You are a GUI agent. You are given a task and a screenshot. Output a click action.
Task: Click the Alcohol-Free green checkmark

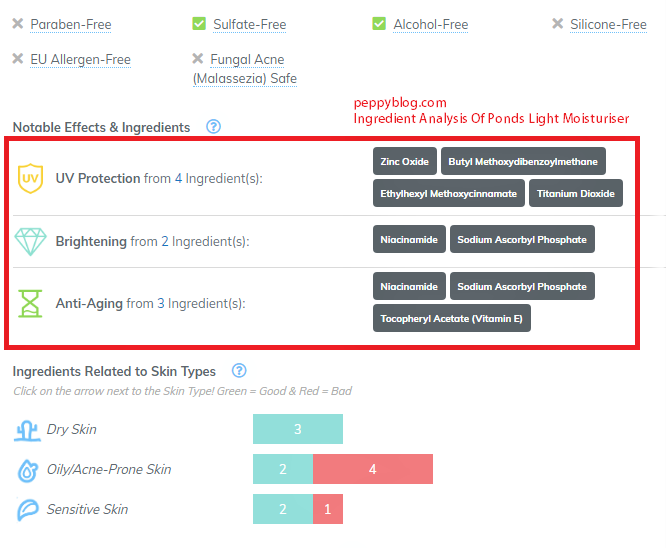coord(379,24)
